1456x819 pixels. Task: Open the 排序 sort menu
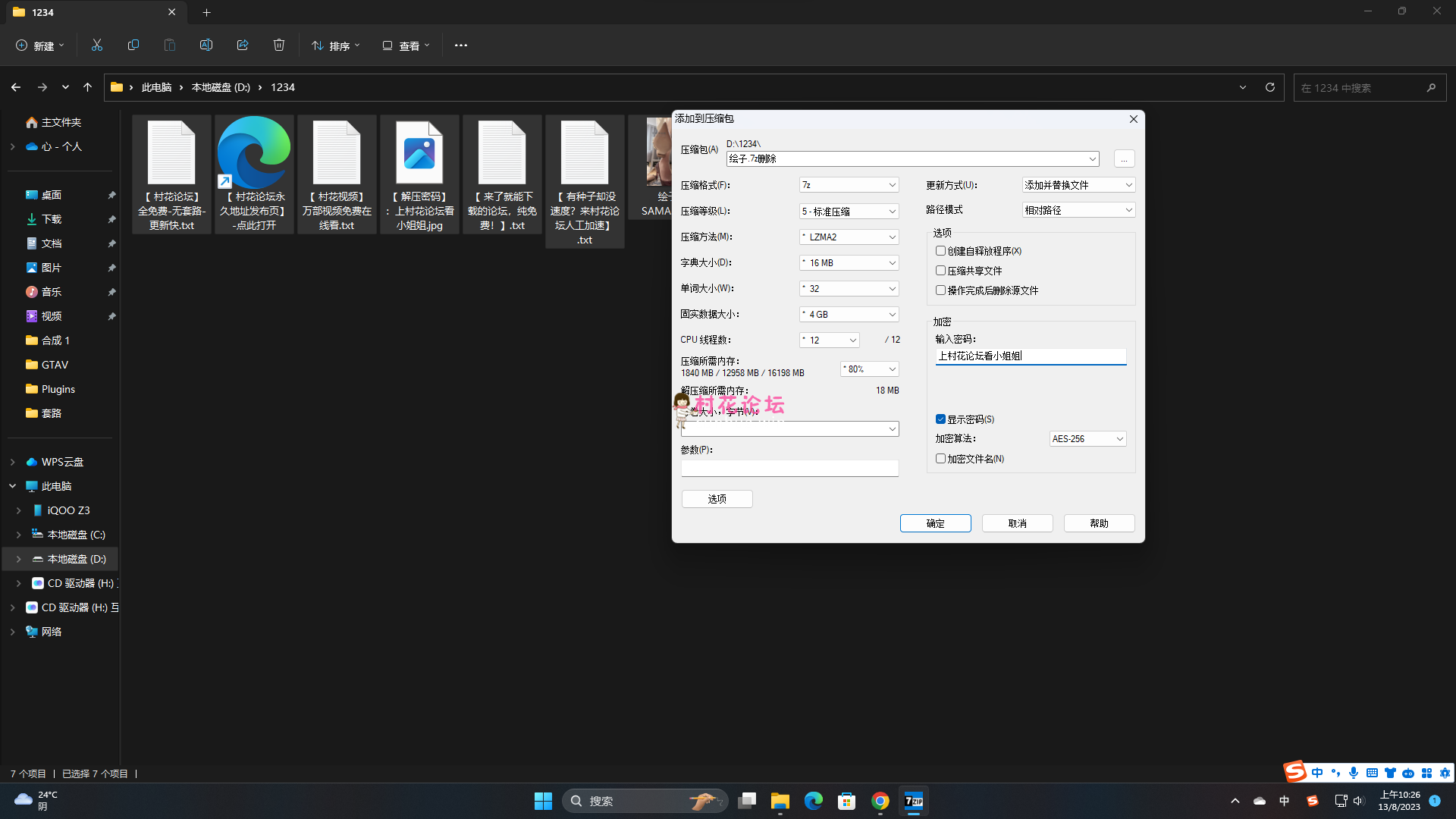(336, 45)
